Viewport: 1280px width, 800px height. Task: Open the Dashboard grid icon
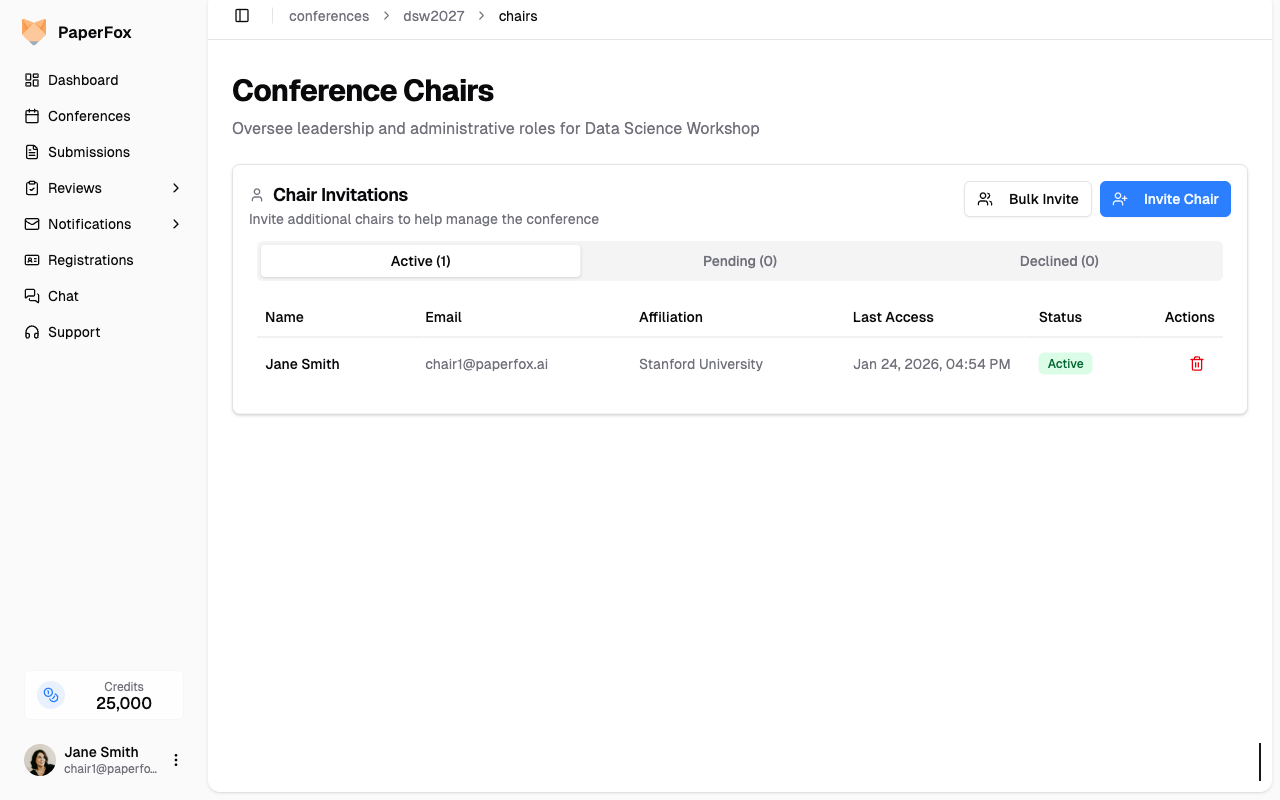point(32,80)
